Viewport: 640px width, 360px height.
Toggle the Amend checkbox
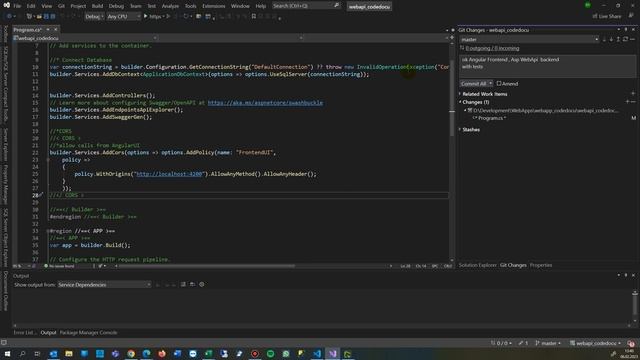click(498, 84)
